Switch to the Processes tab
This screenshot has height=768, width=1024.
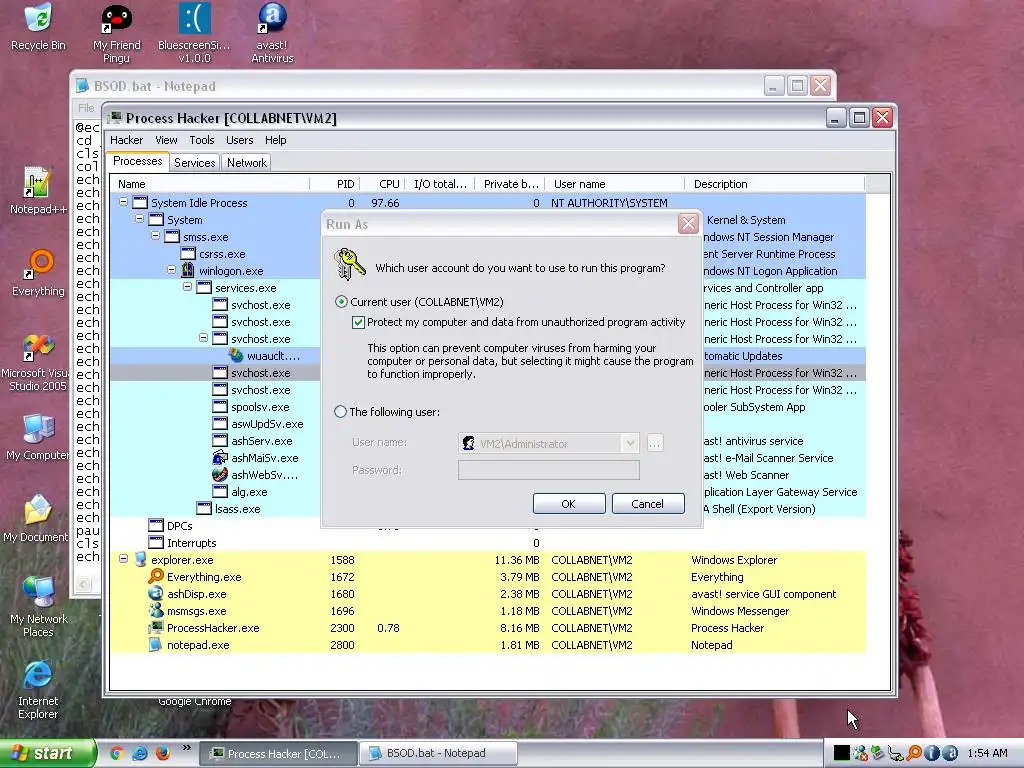[x=137, y=161]
